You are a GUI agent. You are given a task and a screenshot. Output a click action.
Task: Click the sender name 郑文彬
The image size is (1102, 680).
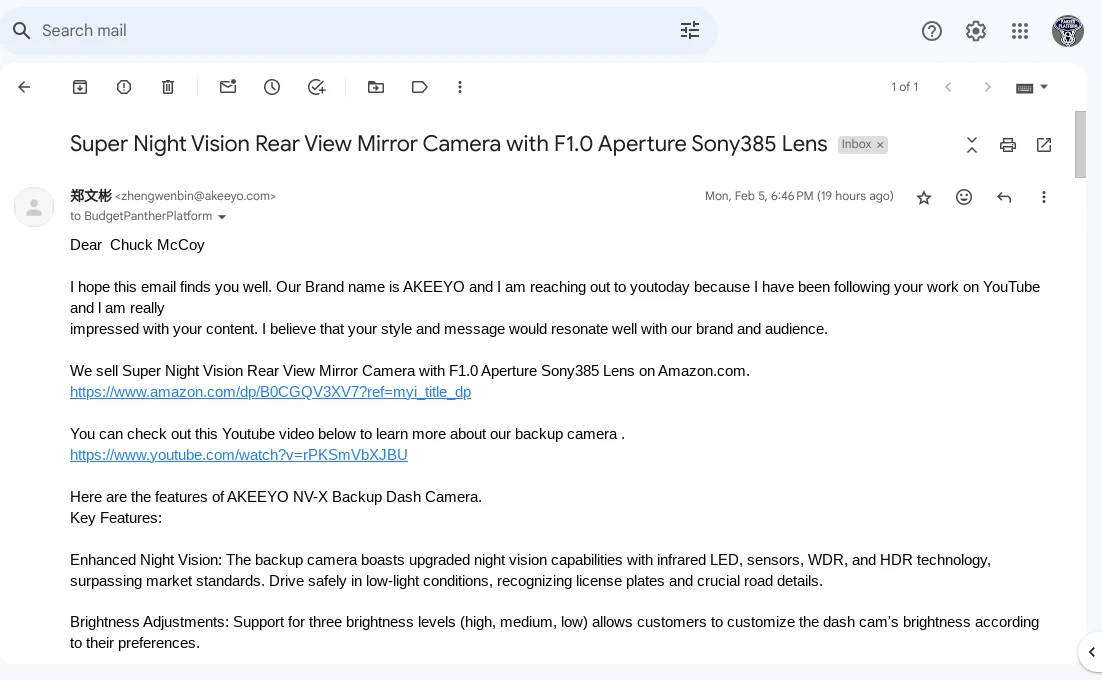pos(91,196)
